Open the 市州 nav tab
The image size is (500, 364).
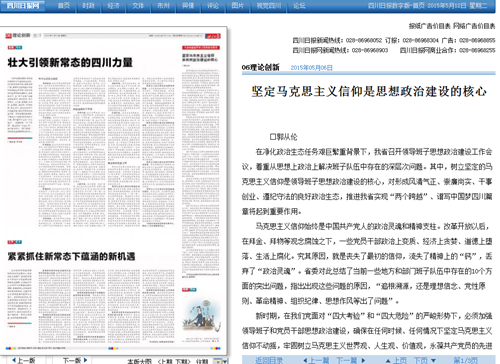pos(163,6)
